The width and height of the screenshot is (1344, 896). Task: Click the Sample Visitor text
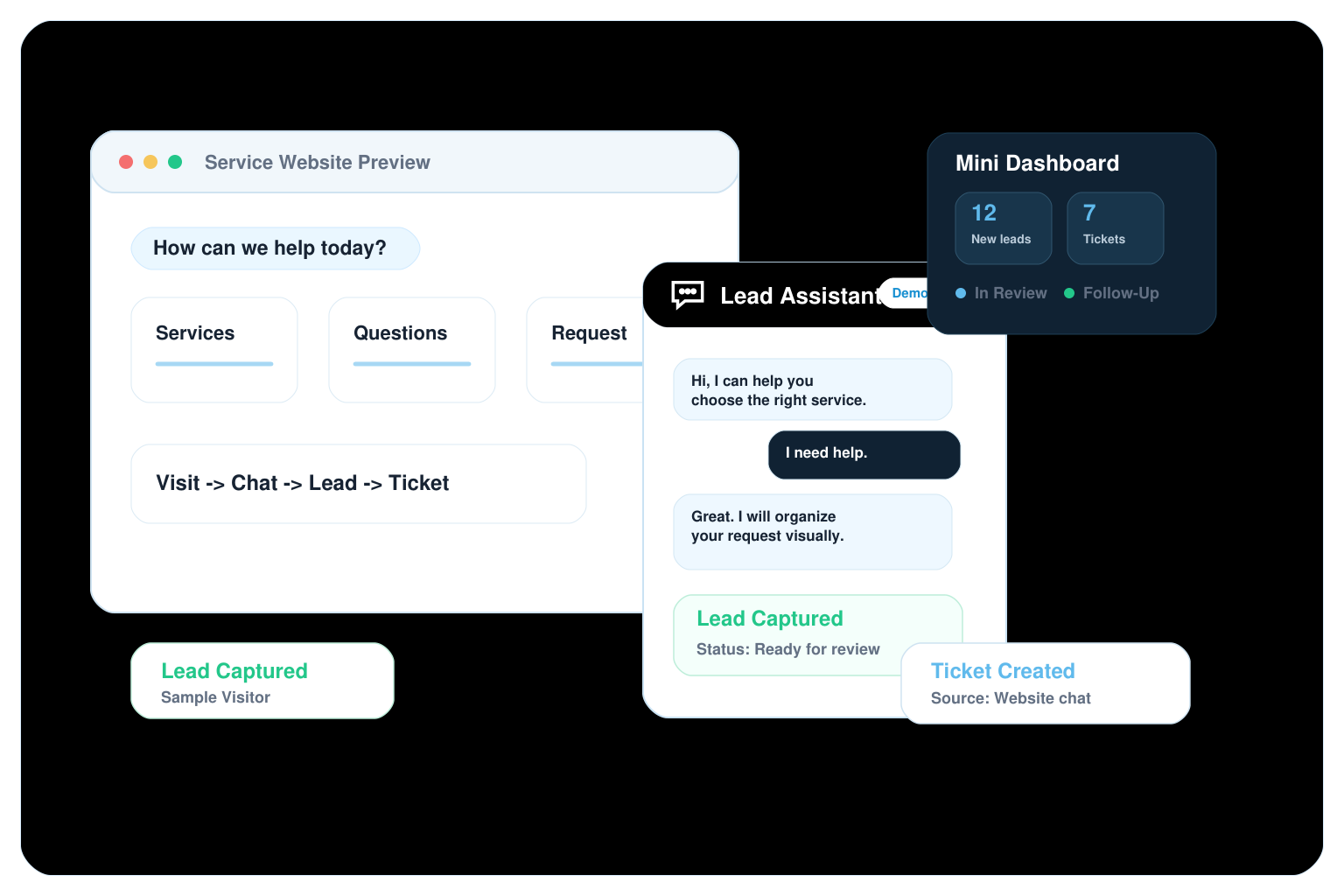tap(215, 697)
